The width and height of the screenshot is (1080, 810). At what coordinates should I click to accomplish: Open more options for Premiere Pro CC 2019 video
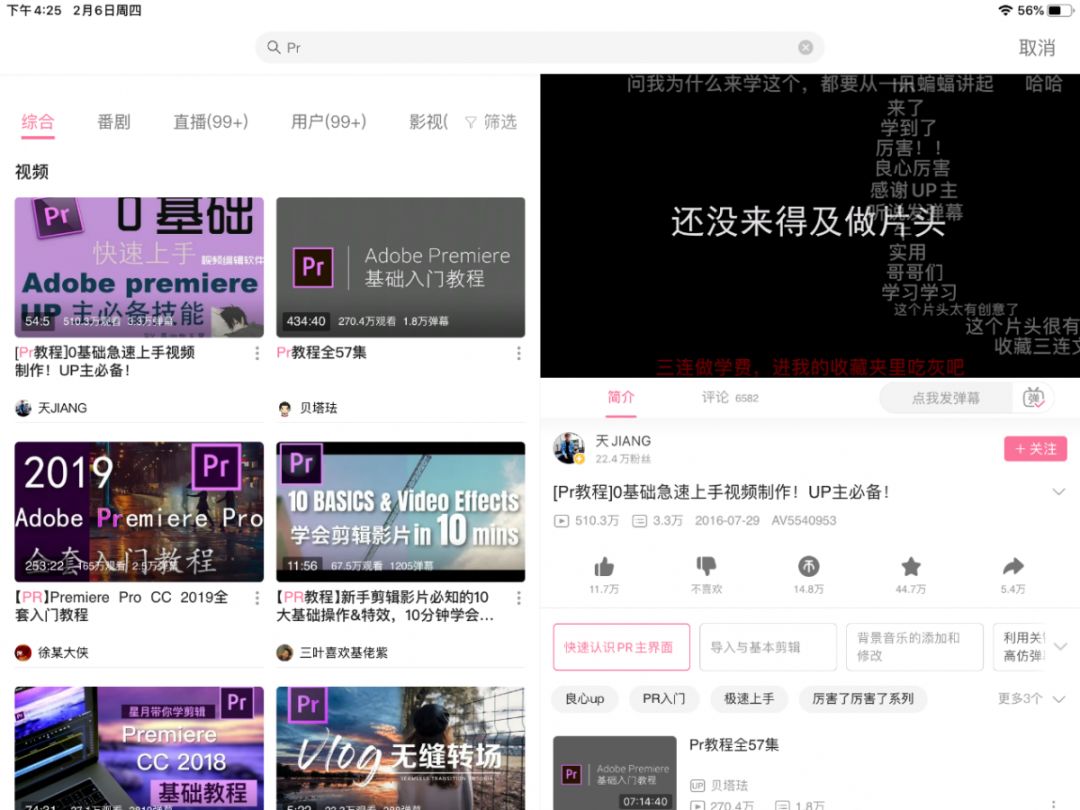tap(257, 598)
